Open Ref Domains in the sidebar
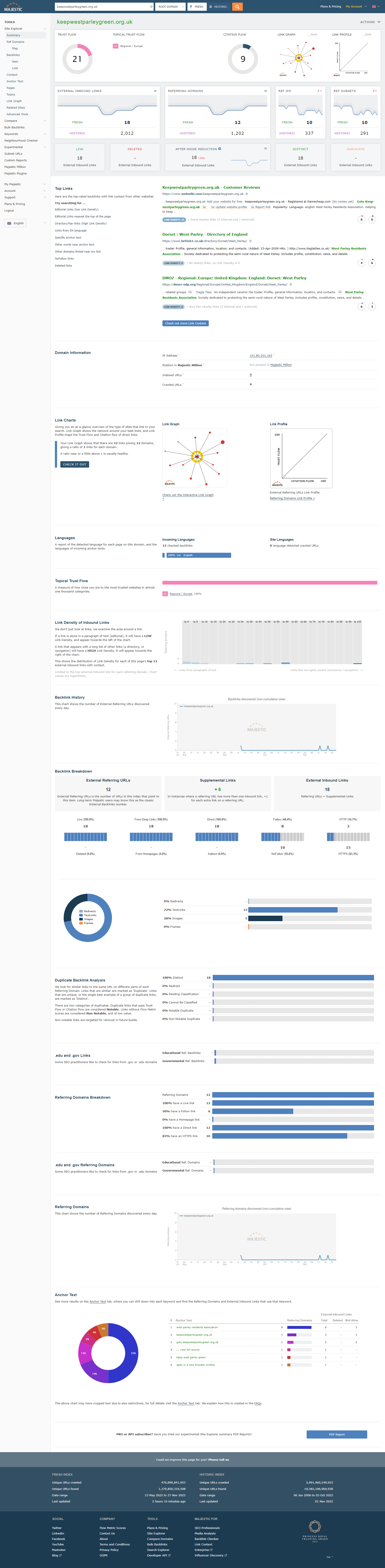The image size is (385, 1568). click(x=15, y=42)
